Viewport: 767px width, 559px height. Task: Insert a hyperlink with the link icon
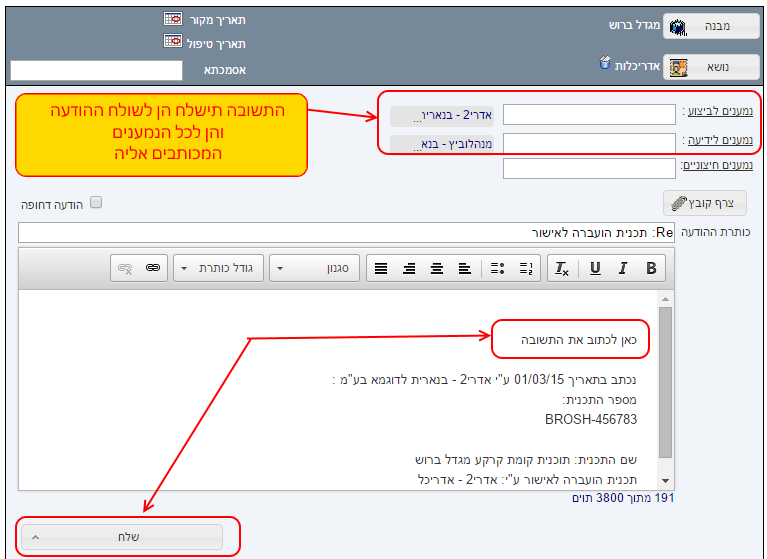(x=153, y=268)
